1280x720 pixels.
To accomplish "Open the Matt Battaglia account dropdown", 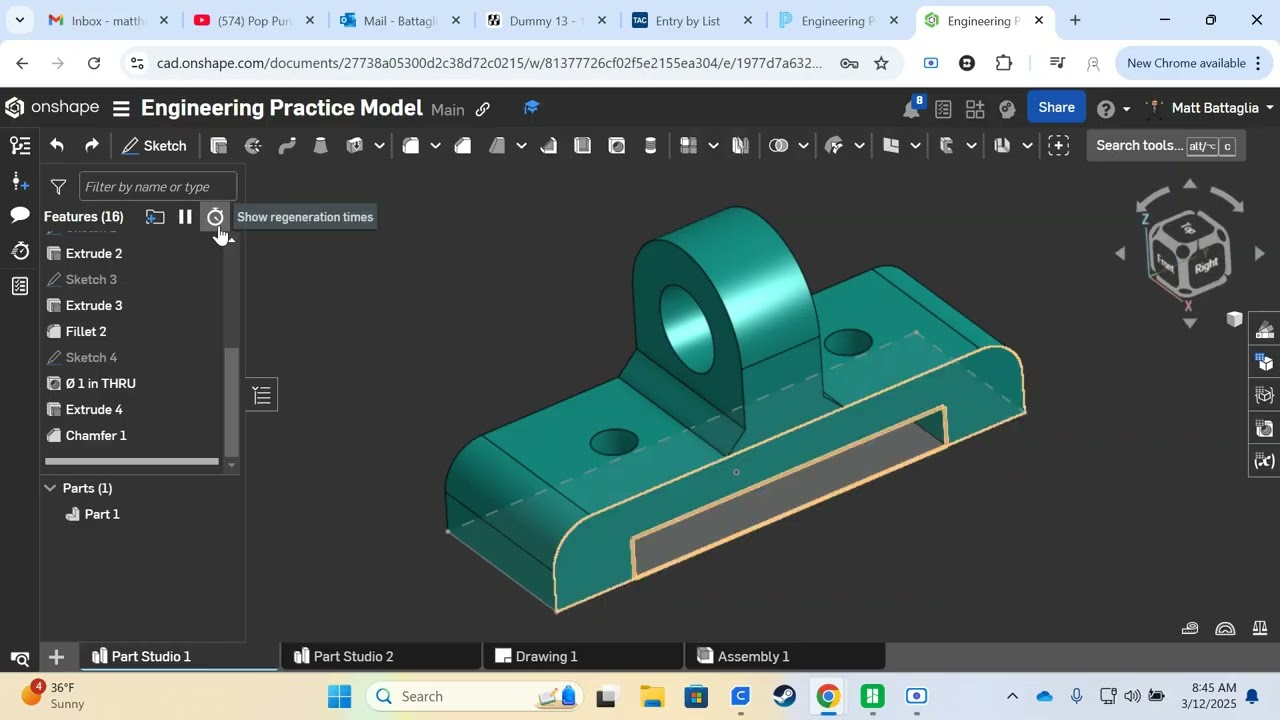I will [1211, 108].
